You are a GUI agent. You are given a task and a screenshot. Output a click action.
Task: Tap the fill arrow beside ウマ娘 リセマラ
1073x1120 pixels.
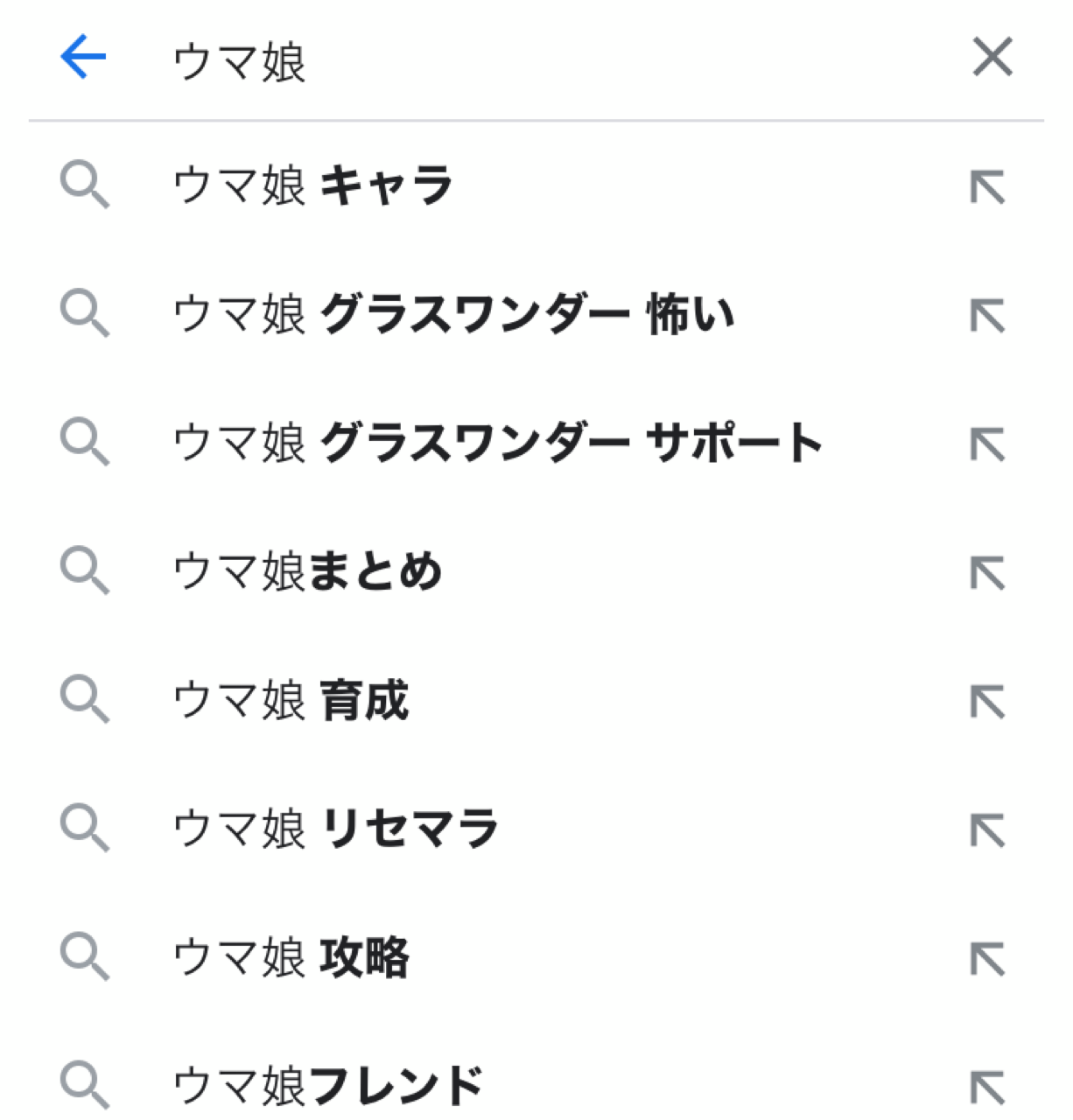coord(988,830)
